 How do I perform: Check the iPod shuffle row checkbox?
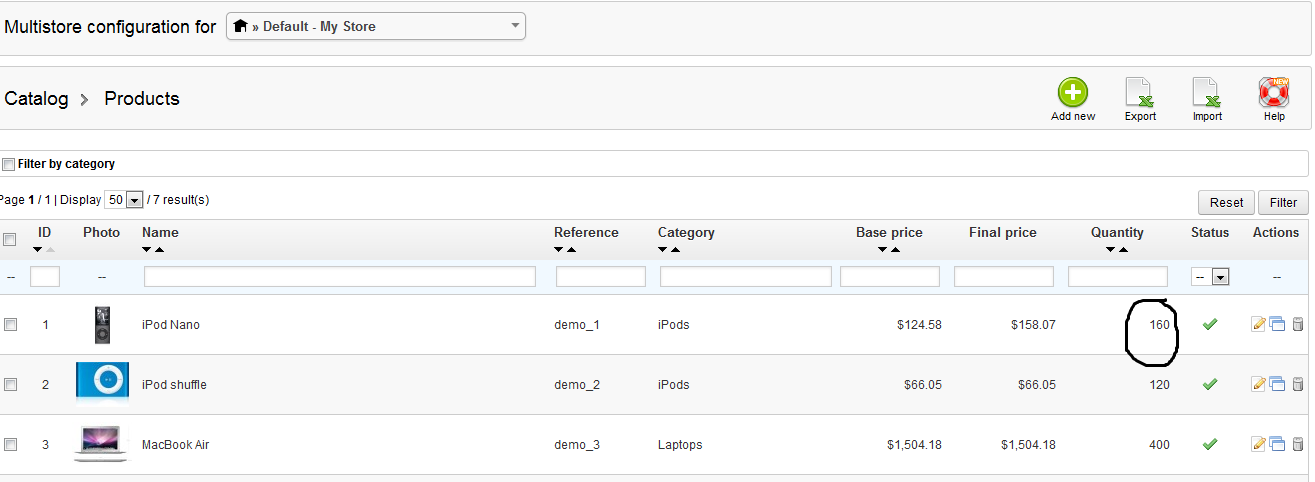tap(10, 384)
